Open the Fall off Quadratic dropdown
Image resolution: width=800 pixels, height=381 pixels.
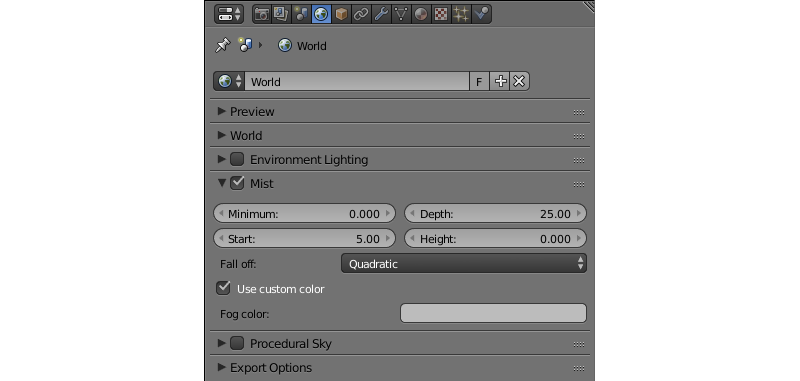pos(464,264)
